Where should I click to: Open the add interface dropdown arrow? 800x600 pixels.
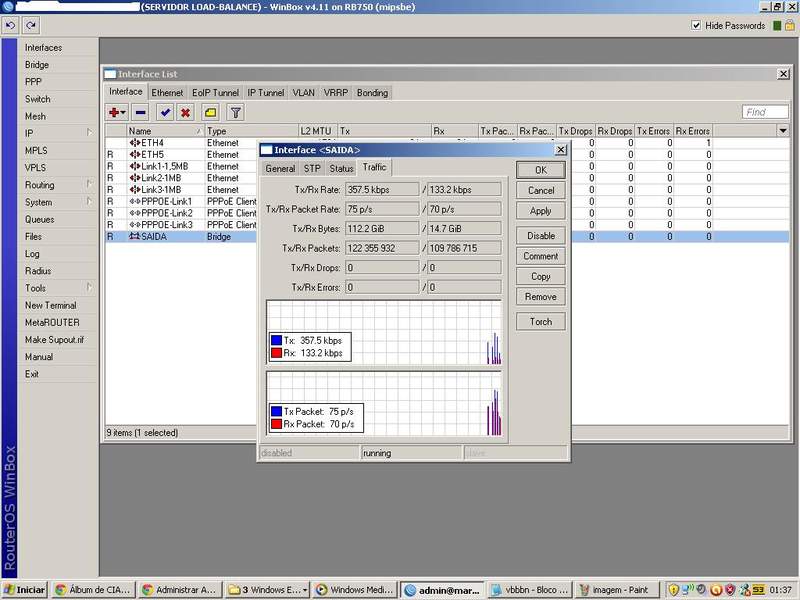pyautogui.click(x=123, y=112)
